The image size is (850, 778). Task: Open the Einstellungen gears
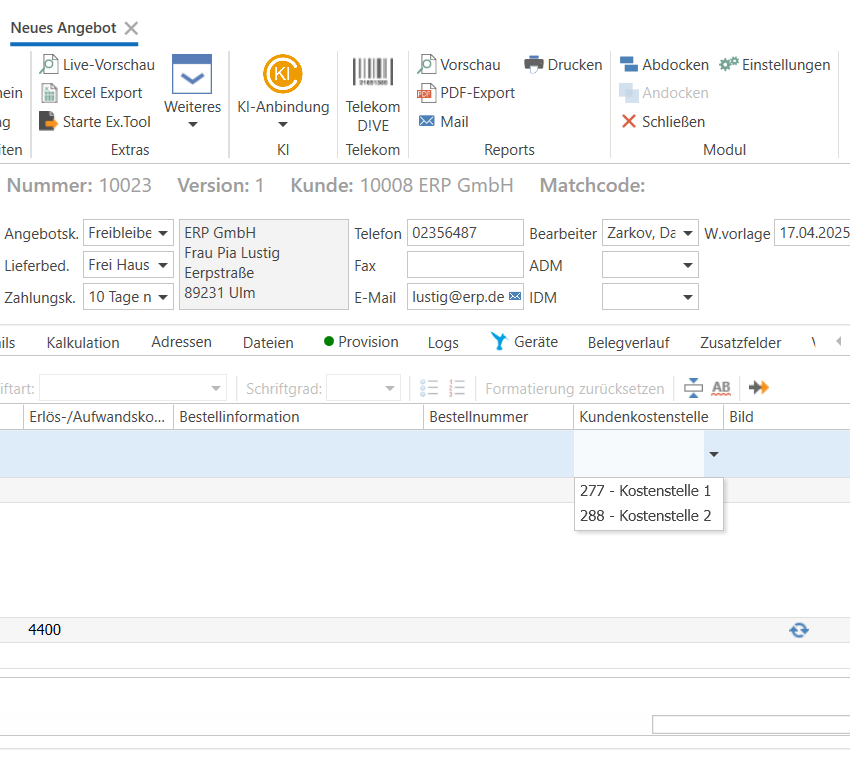click(x=729, y=65)
